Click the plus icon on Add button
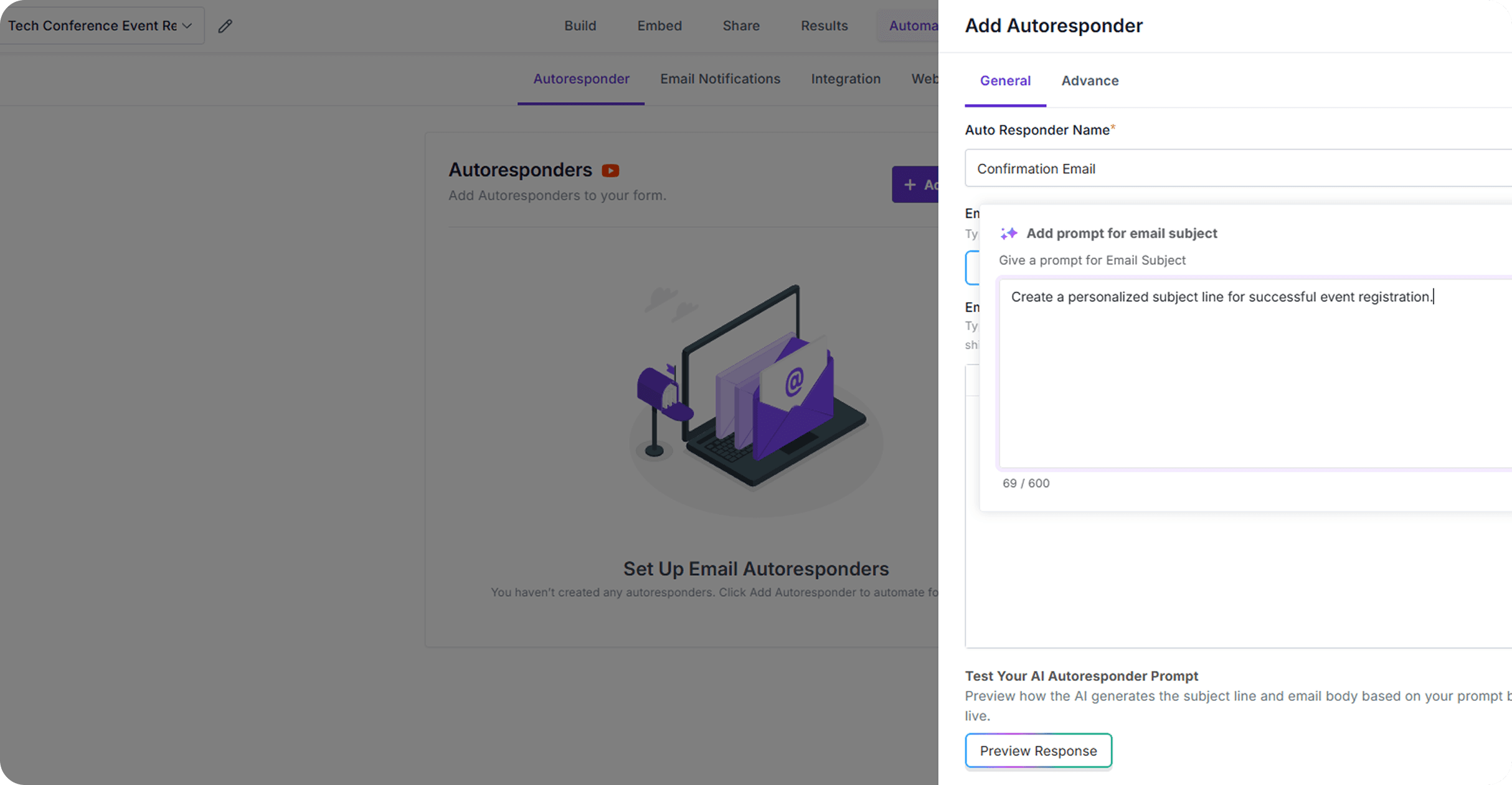The image size is (1512, 785). [x=910, y=184]
